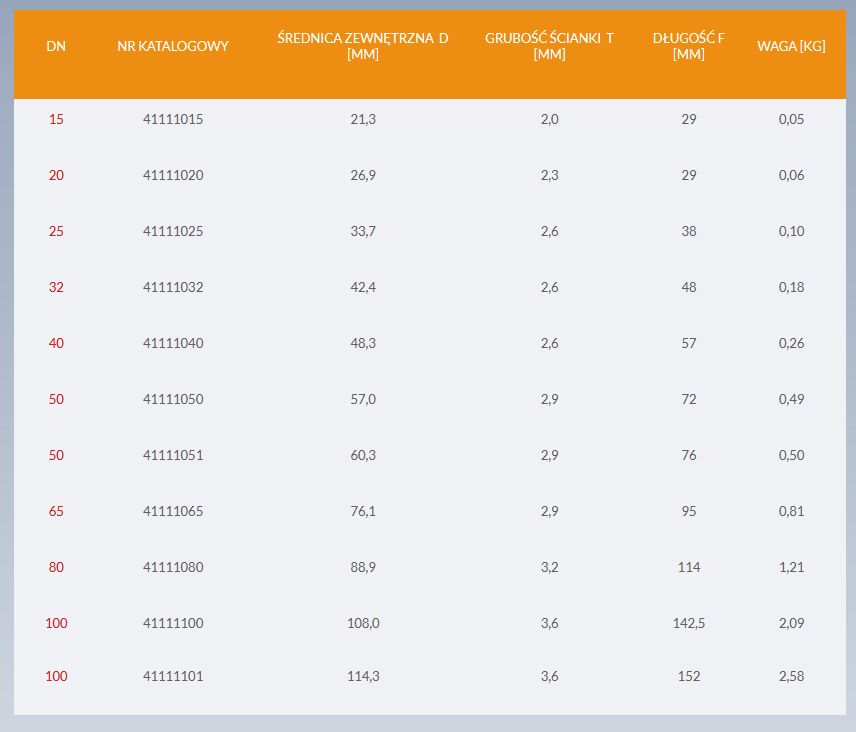The height and width of the screenshot is (732, 856).
Task: Click the GRUBOŚĆ ŚCIANKI T header
Action: (x=549, y=46)
